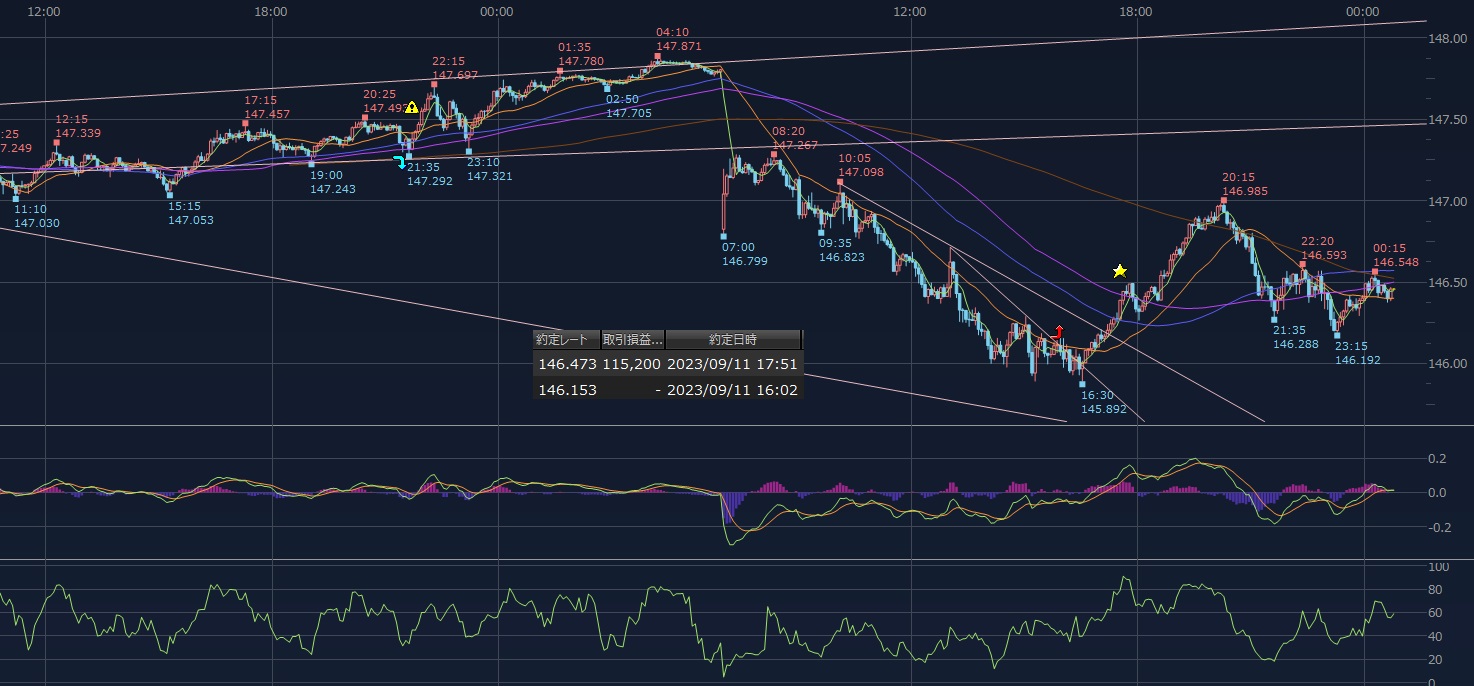Screen dimensions: 1474x686
Task: Click the 100 level on oscillator scale
Action: pyautogui.click(x=1439, y=566)
